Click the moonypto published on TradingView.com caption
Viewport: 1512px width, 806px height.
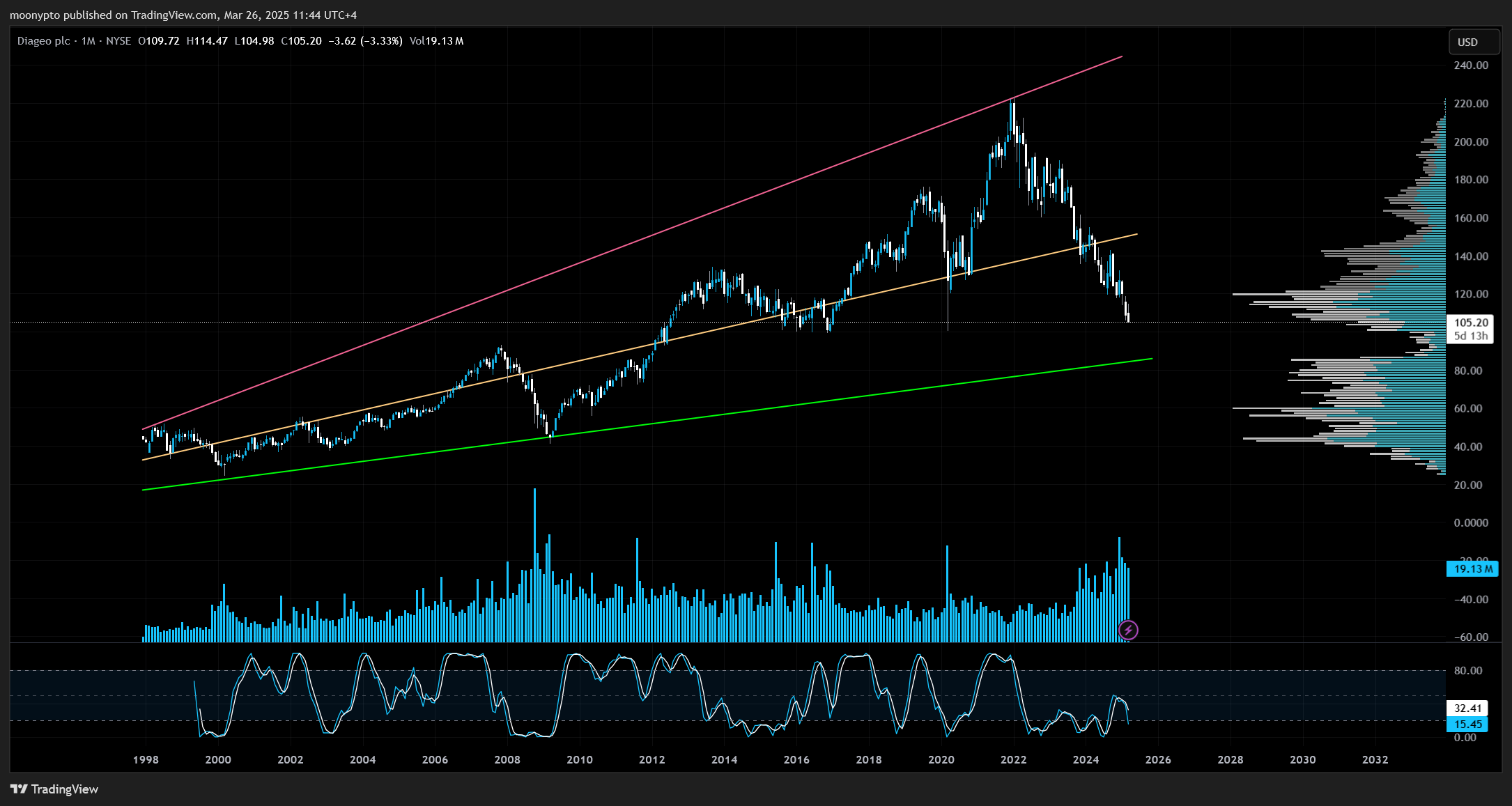click(x=183, y=15)
